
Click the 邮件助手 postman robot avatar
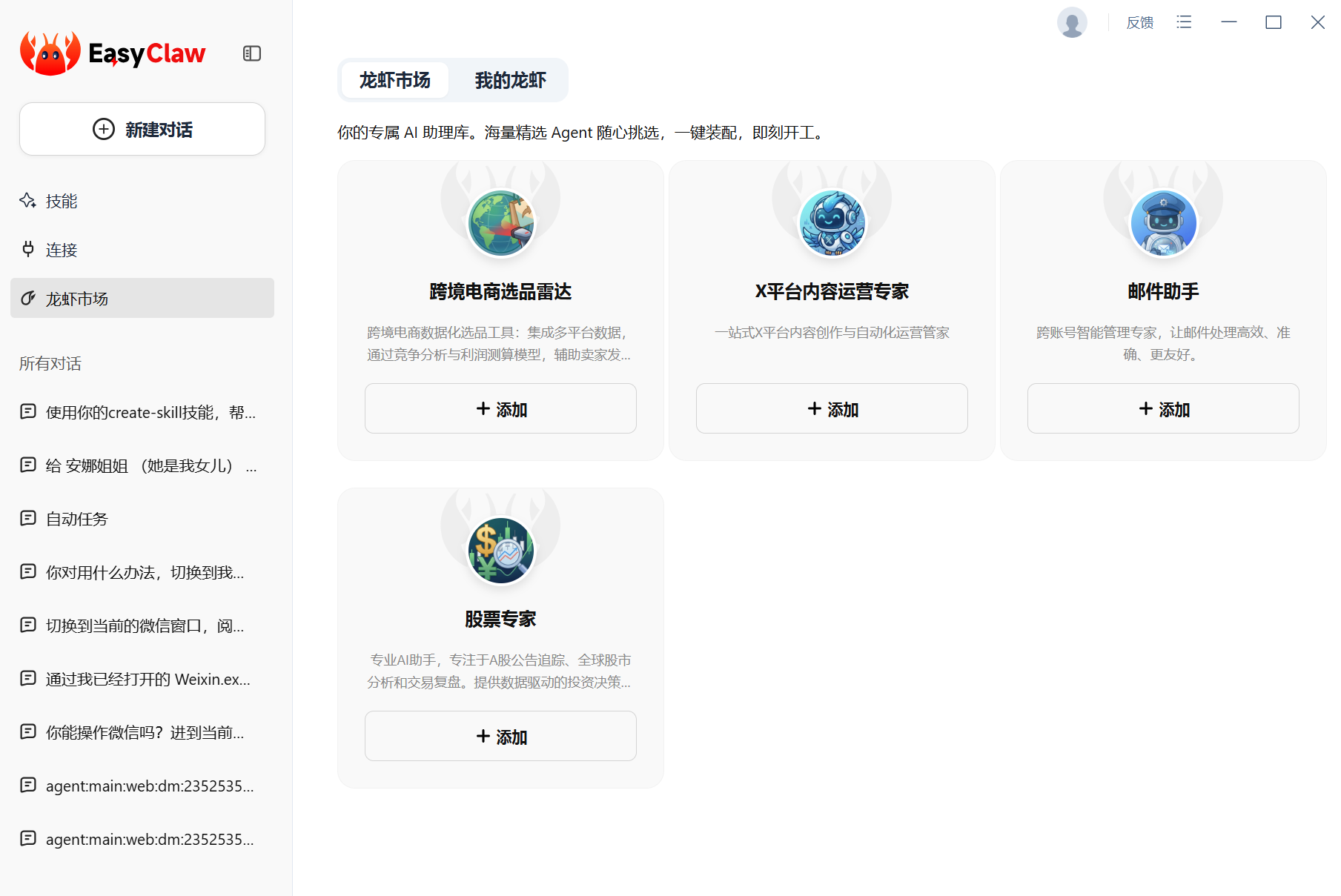click(1163, 222)
